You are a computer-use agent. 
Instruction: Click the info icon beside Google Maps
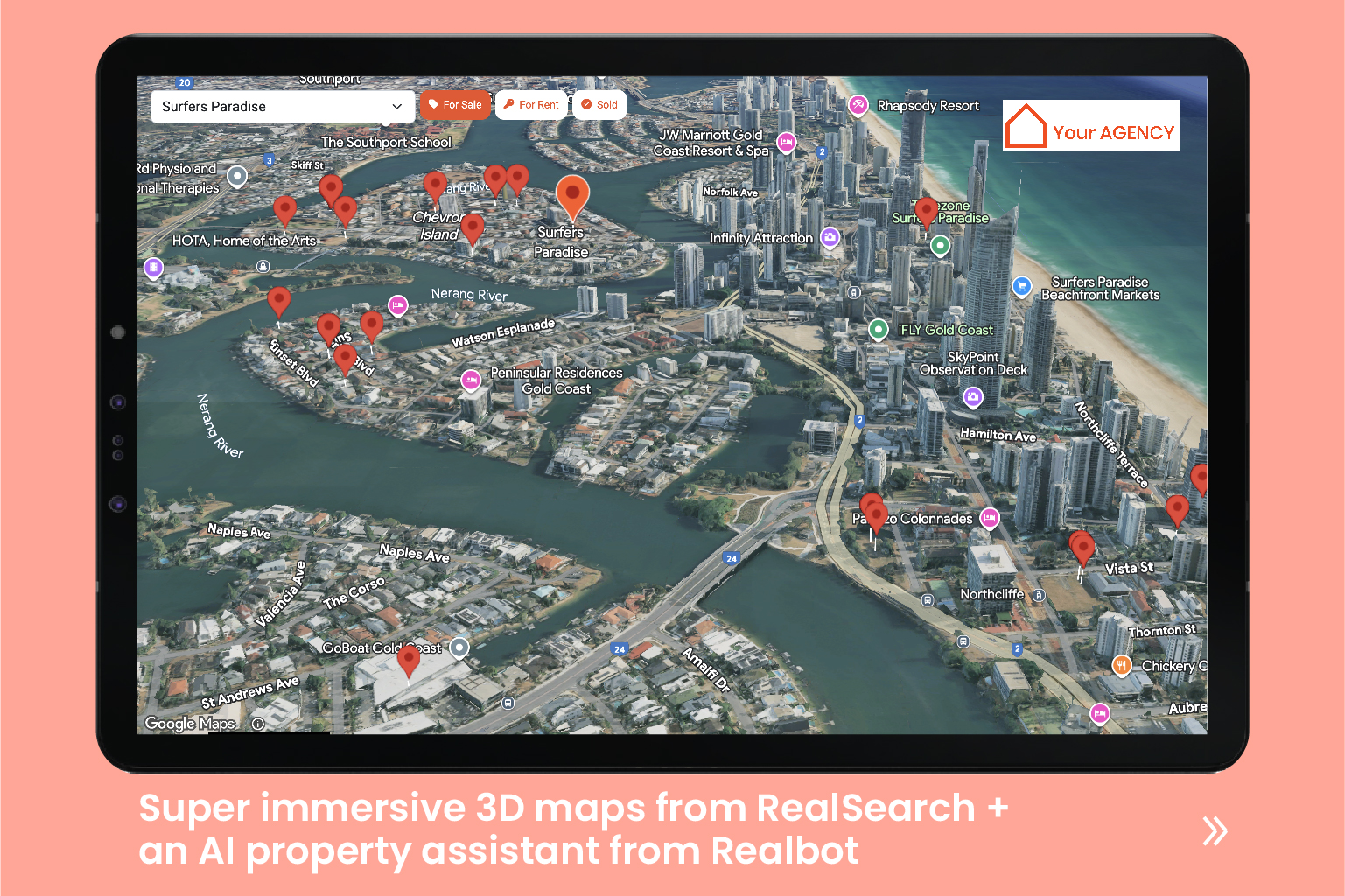(x=258, y=724)
